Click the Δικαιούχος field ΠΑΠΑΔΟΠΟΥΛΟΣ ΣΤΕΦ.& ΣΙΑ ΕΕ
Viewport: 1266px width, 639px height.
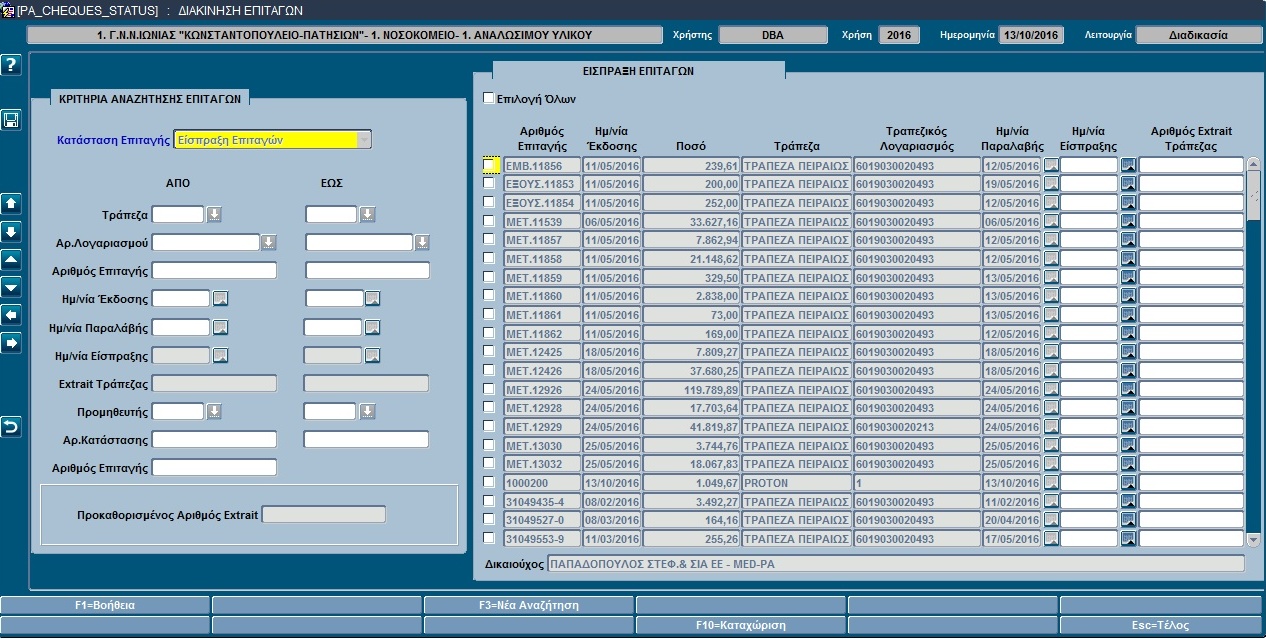(895, 564)
